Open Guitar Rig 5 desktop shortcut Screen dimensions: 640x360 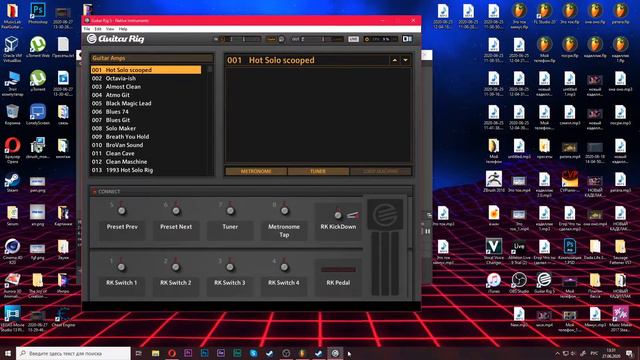[x=544, y=282]
